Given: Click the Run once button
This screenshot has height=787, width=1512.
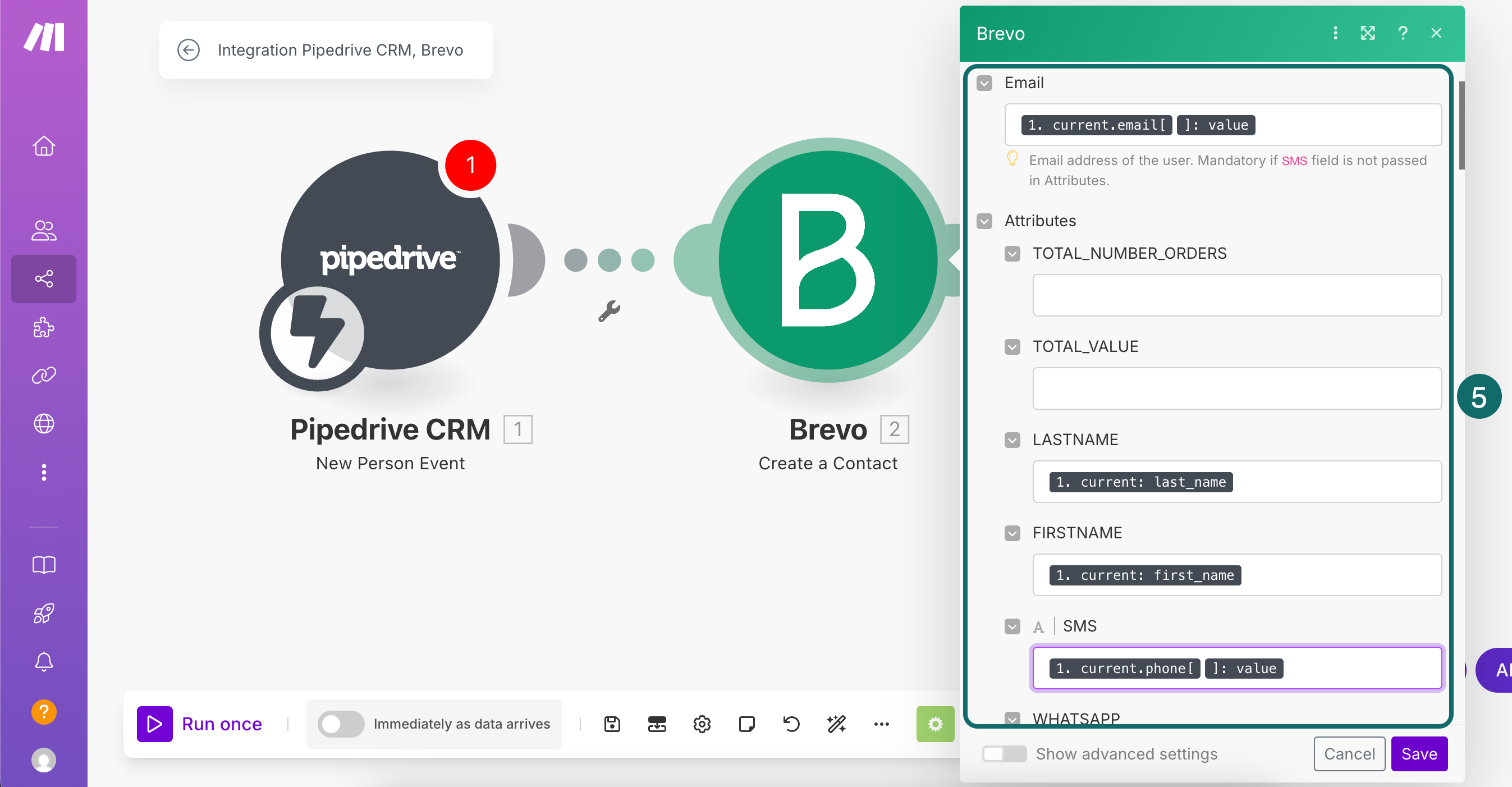Looking at the screenshot, I should (x=200, y=724).
